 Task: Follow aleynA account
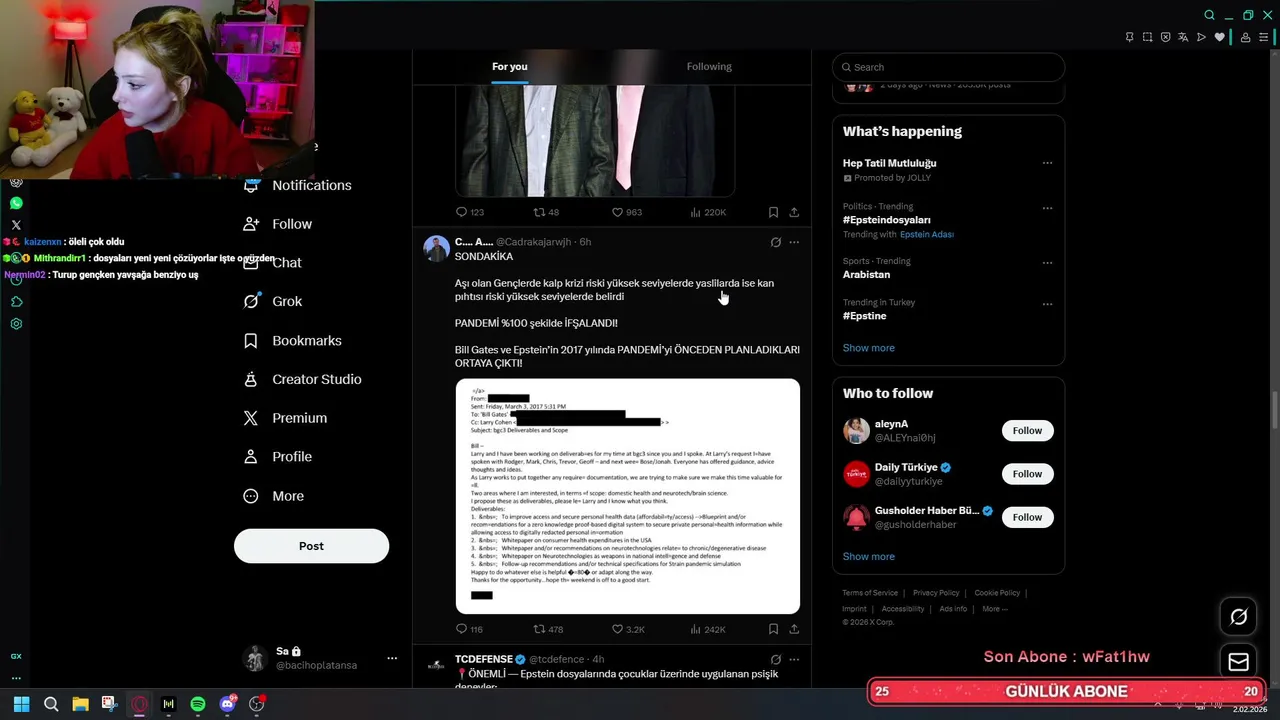coord(1027,431)
